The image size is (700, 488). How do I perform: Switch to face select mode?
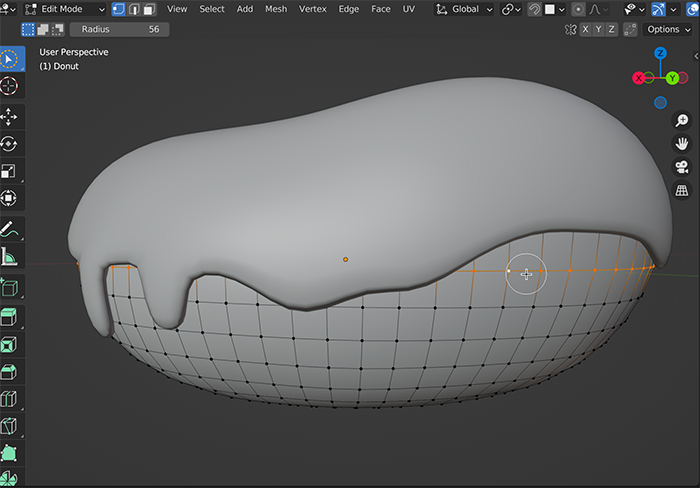pos(149,9)
